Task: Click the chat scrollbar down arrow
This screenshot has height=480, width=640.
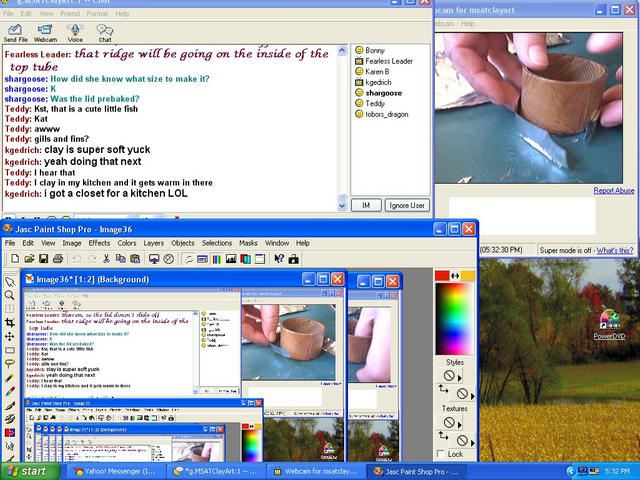Action: pyautogui.click(x=342, y=206)
